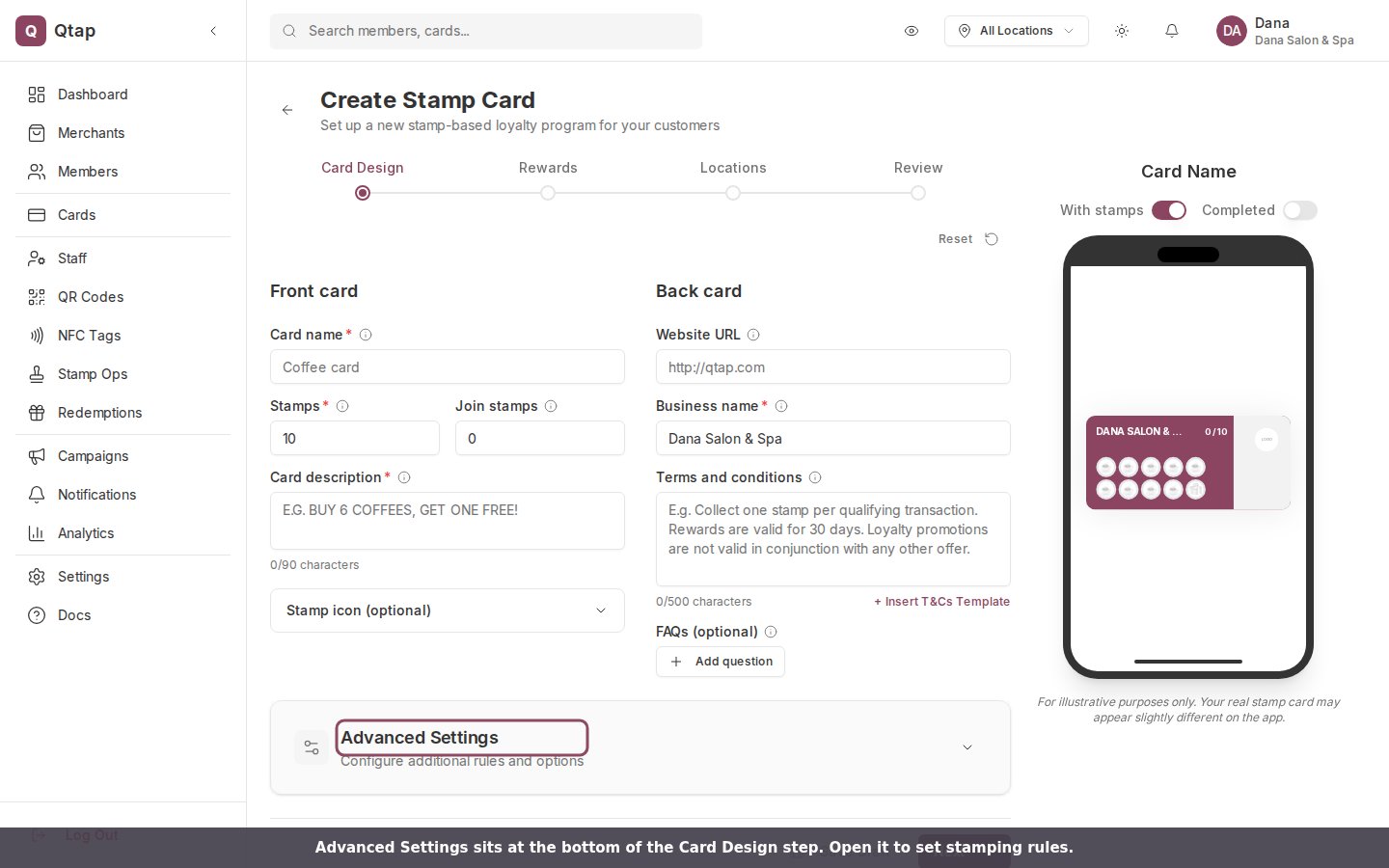Open the DA user avatar menu
The width and height of the screenshot is (1389, 868).
point(1232,31)
